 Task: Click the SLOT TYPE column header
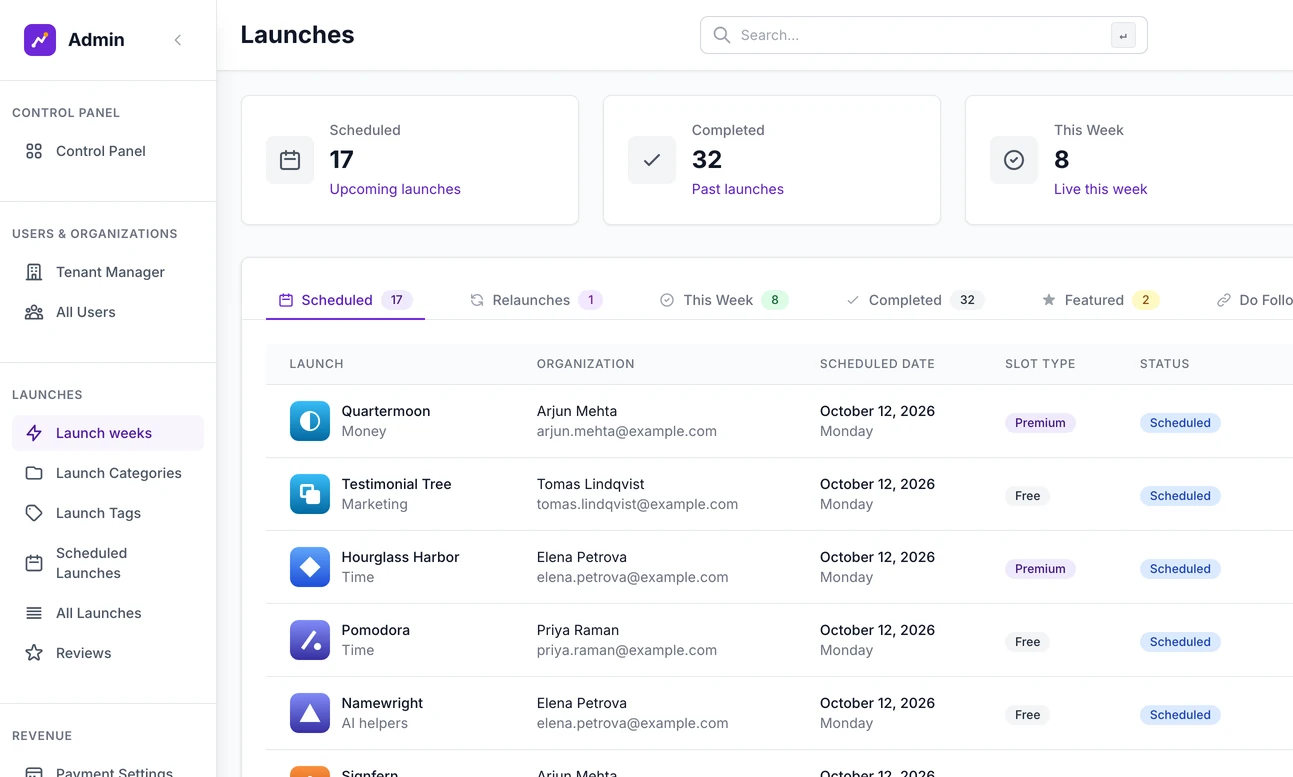pyautogui.click(x=1040, y=364)
